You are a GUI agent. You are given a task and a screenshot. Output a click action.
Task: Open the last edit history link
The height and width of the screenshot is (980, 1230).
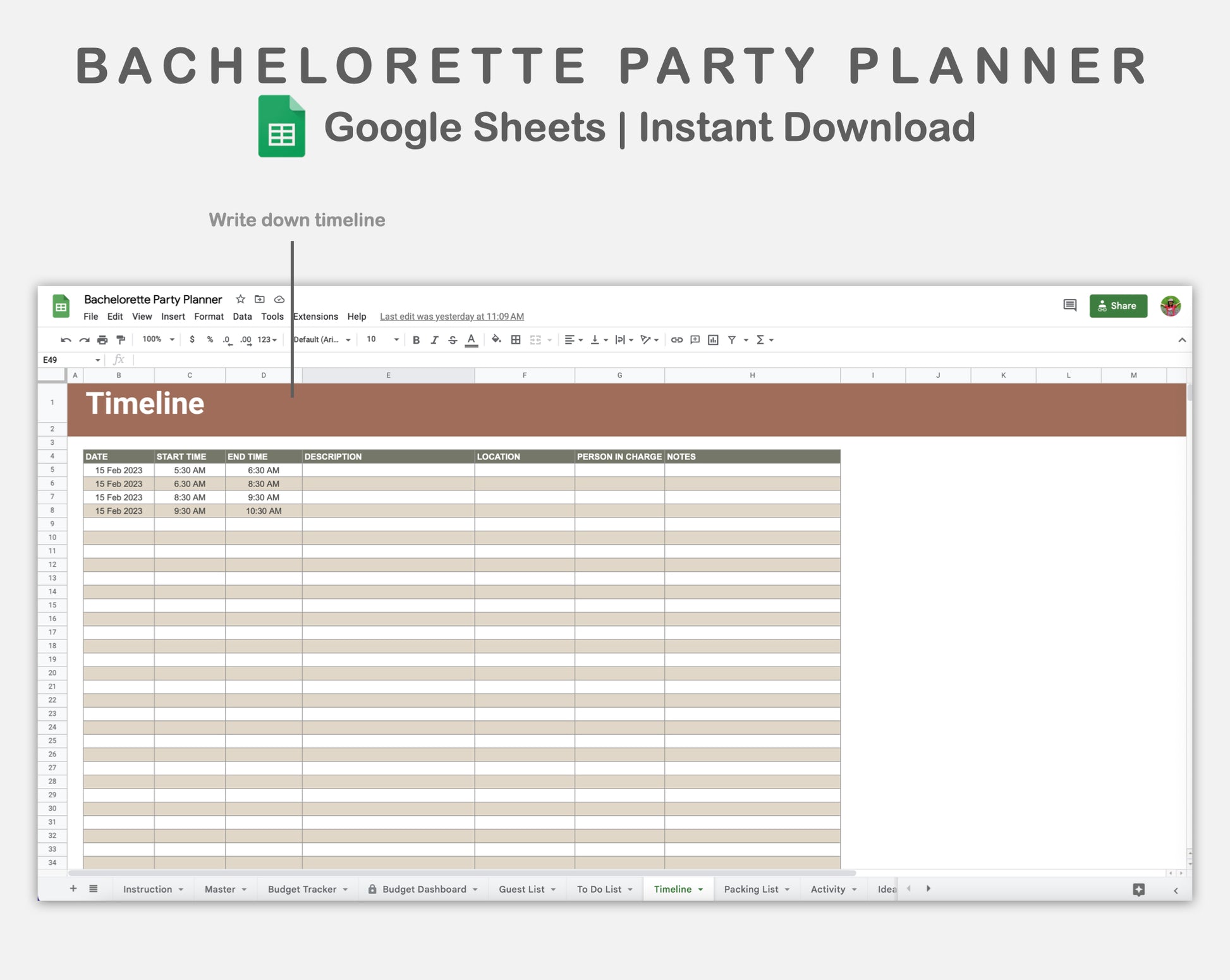tap(451, 317)
